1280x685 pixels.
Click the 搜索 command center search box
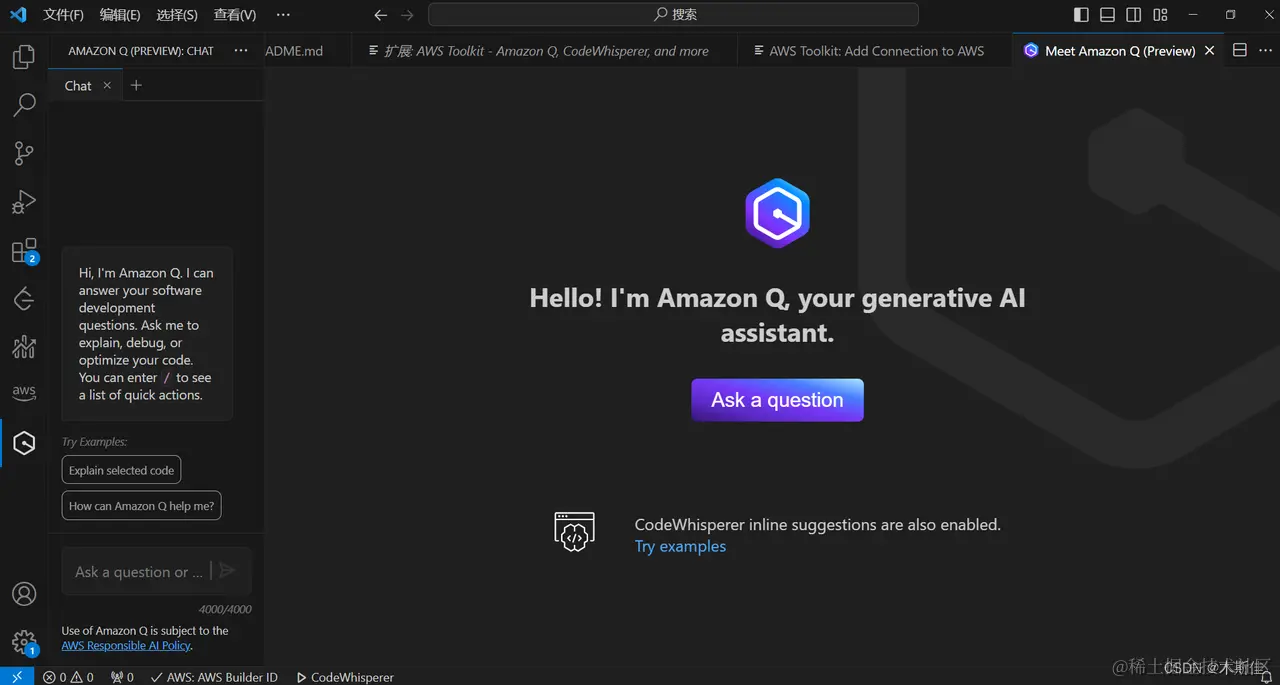673,15
